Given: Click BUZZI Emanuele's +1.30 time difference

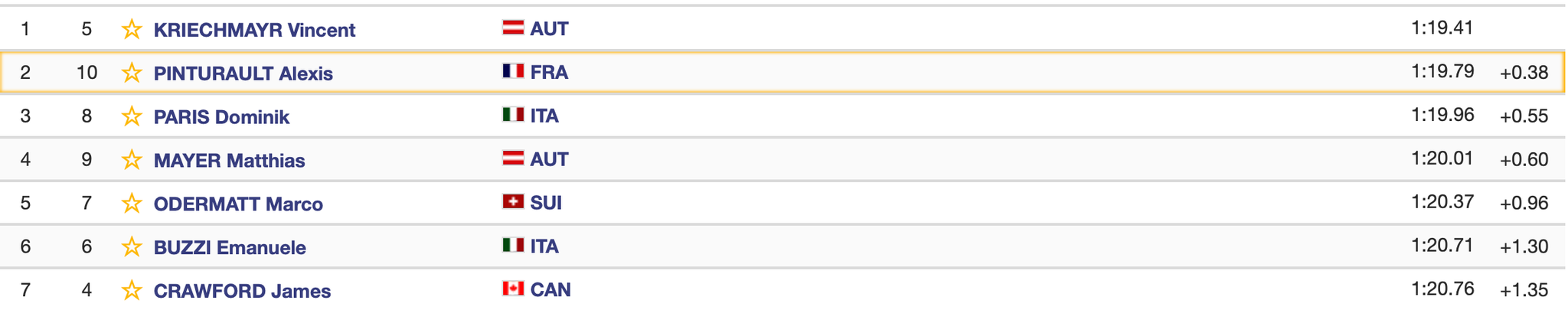Looking at the screenshot, I should coord(1524,246).
